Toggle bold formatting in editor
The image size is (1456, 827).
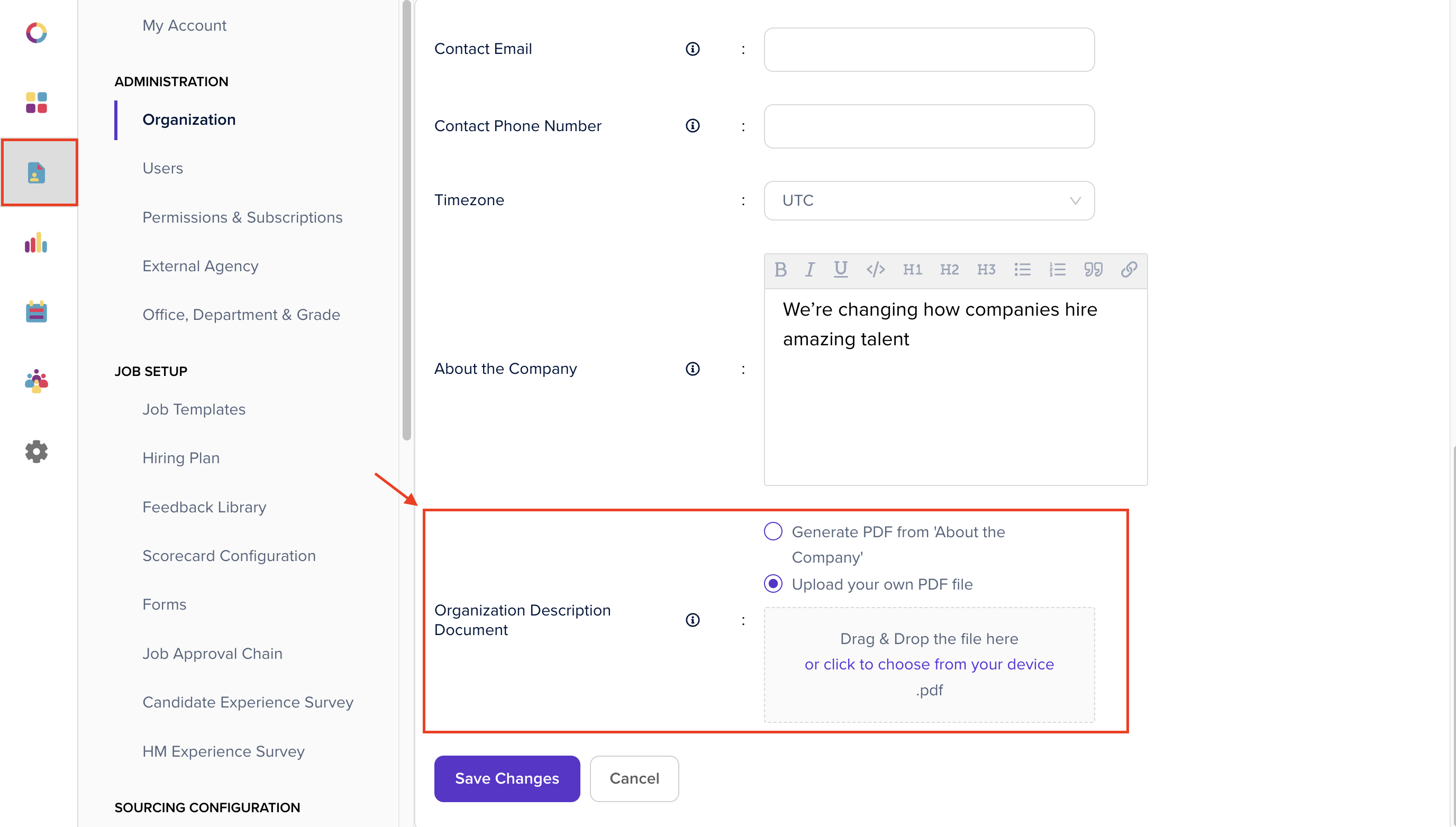click(x=780, y=269)
